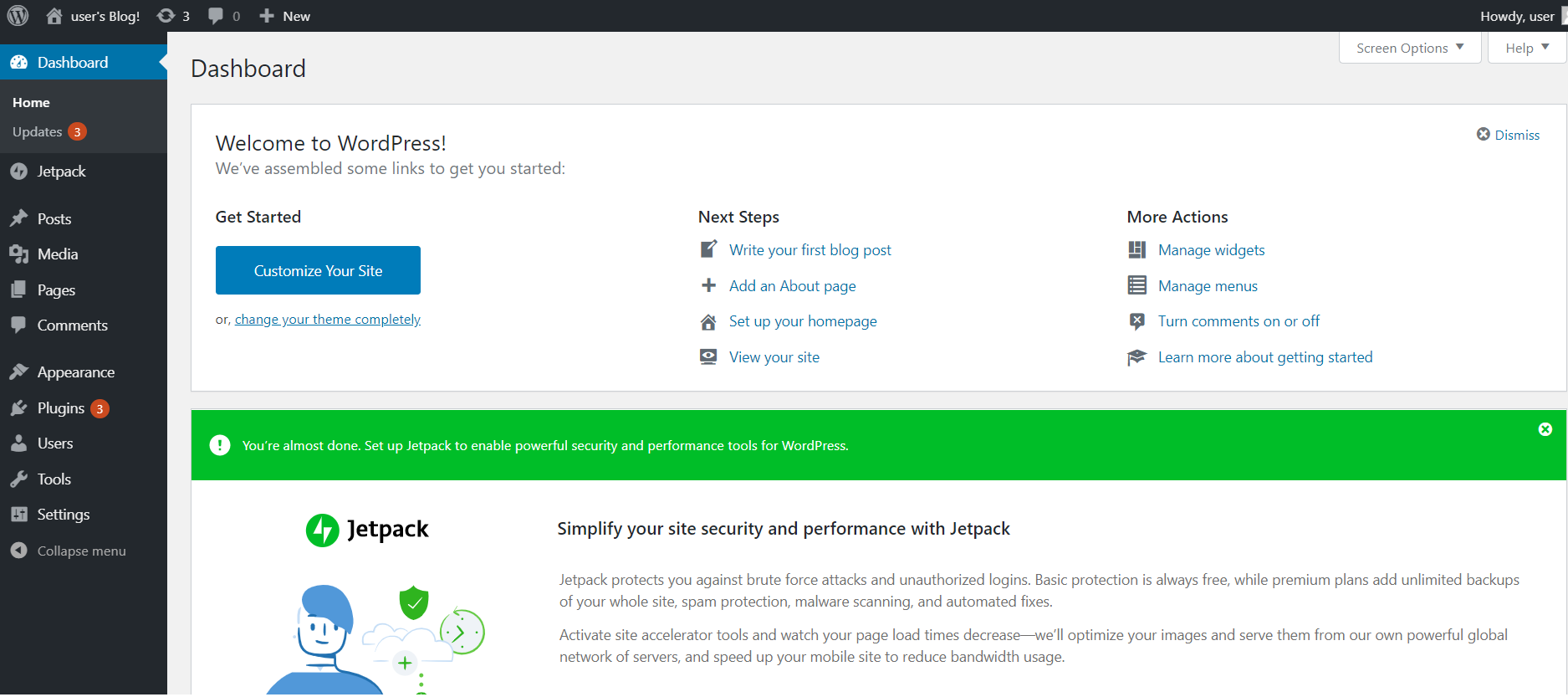This screenshot has height=697, width=1568.
Task: Open the Posts menu
Action: pyautogui.click(x=84, y=218)
